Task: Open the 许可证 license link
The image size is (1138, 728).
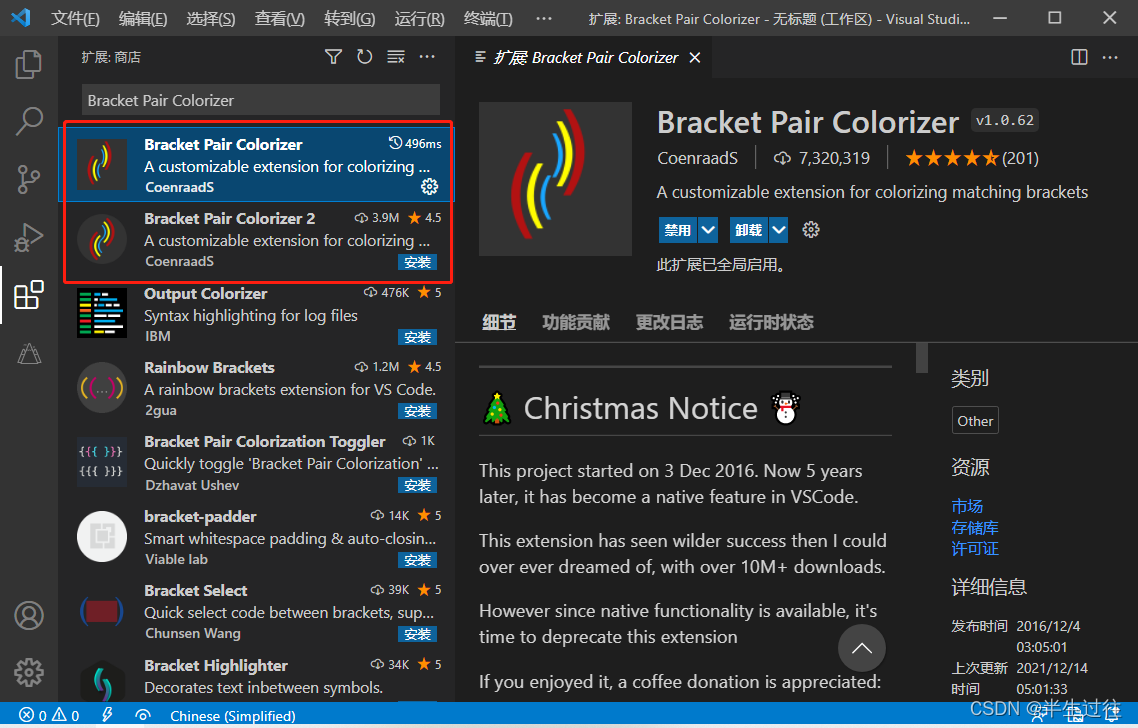Action: tap(975, 549)
